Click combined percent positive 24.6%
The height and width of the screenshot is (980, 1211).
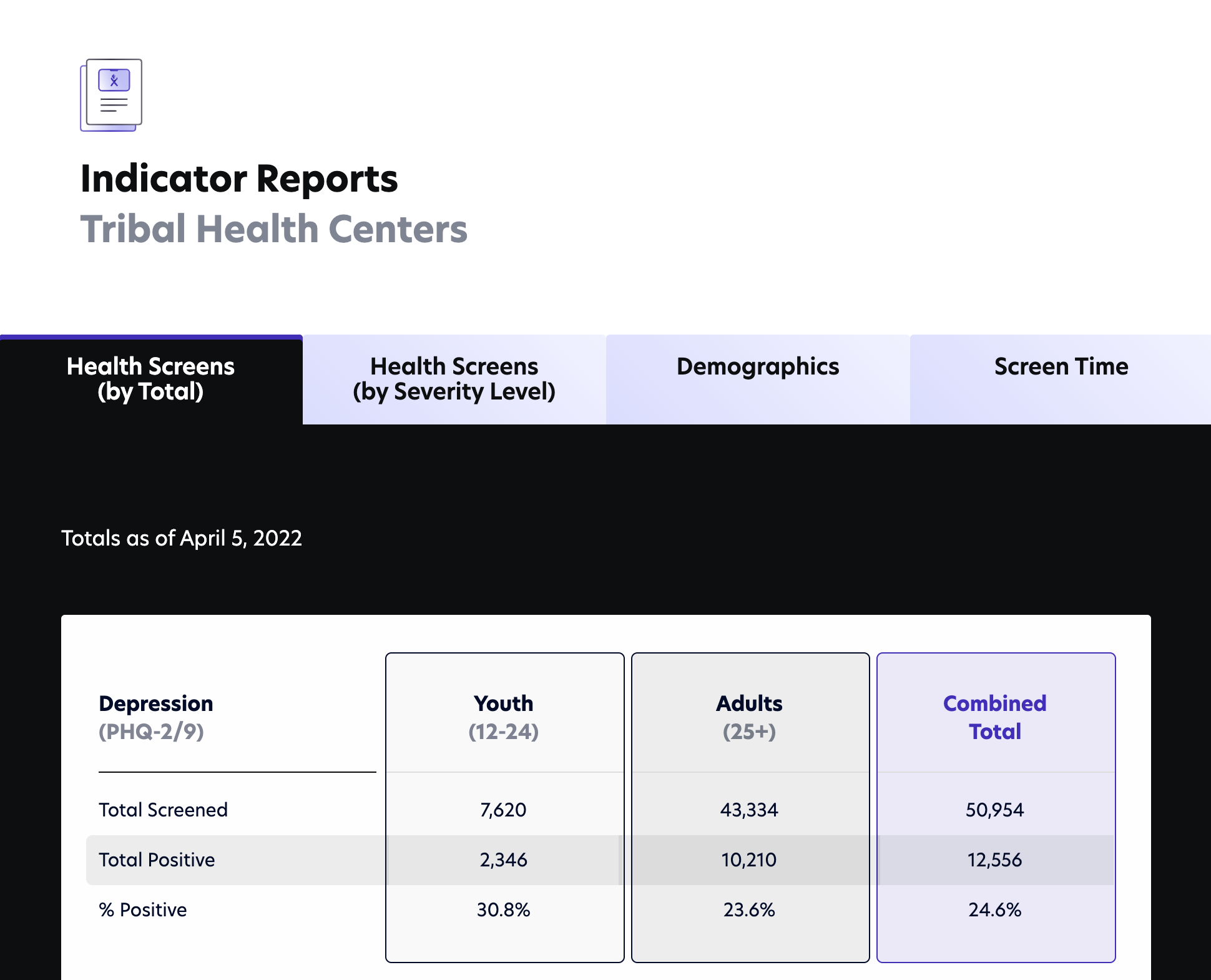994,909
